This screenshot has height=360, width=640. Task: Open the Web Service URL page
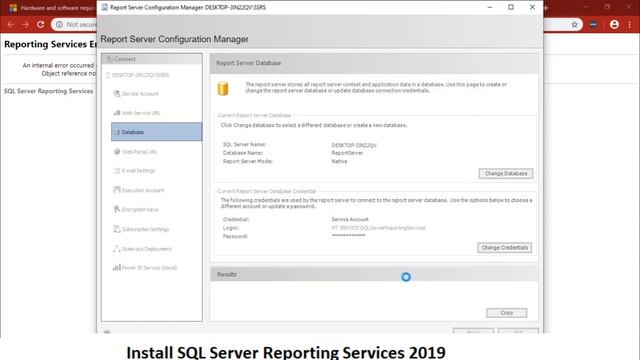tap(137, 113)
